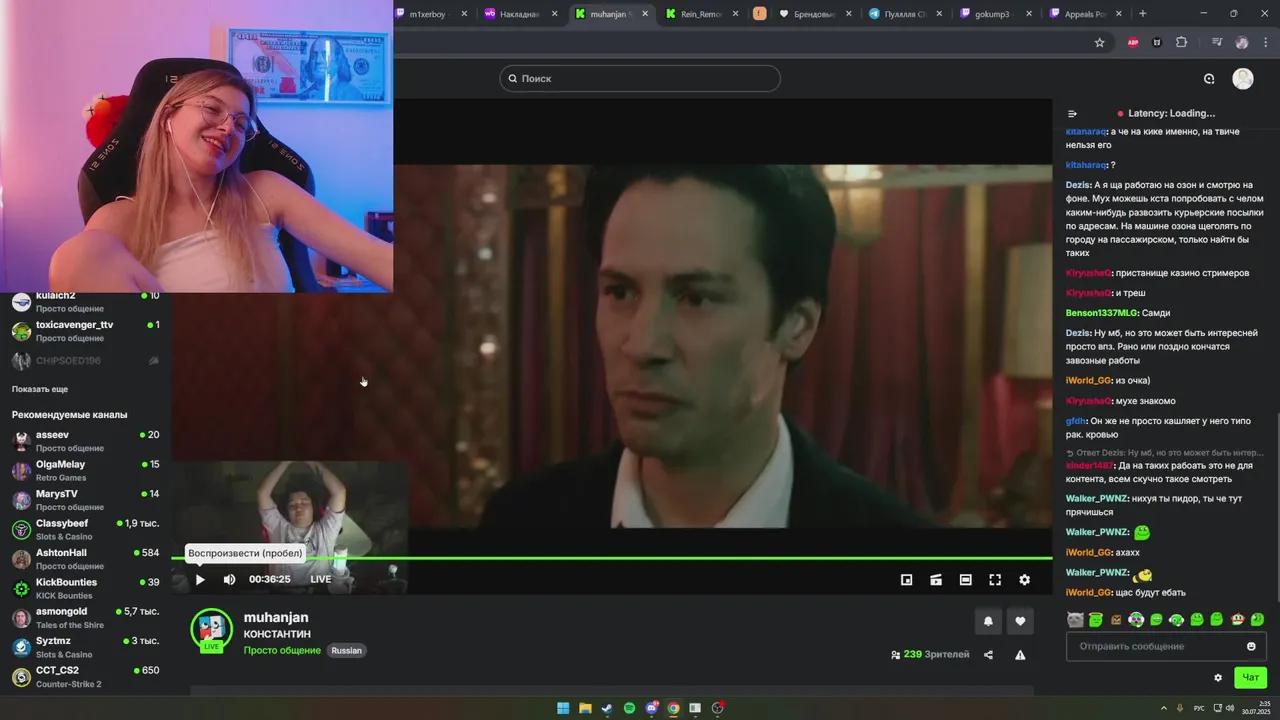Select the Russian language tag
Viewport: 1280px width, 720px height.
(x=346, y=650)
